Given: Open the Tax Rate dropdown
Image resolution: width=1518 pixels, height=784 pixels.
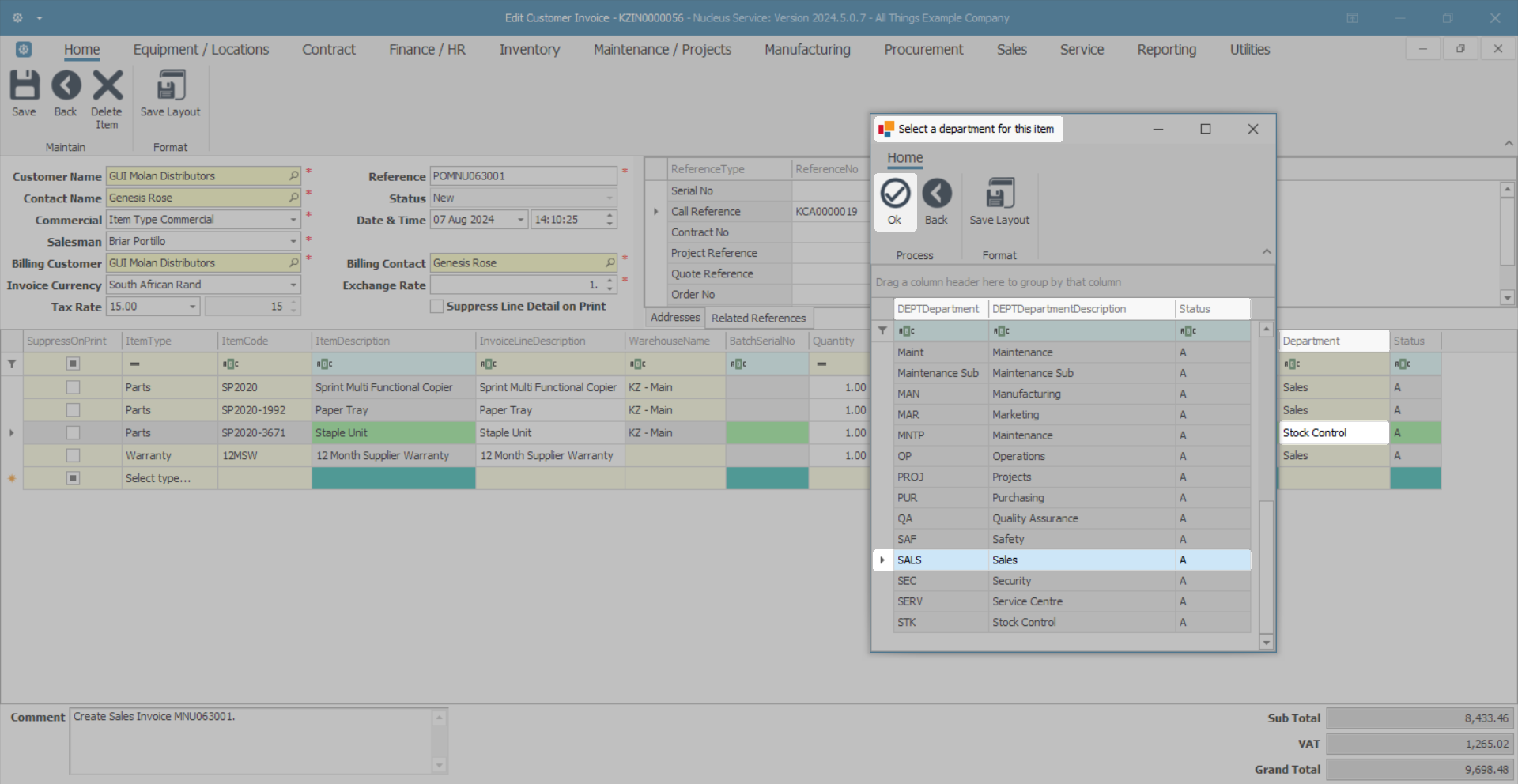Looking at the screenshot, I should [x=192, y=307].
